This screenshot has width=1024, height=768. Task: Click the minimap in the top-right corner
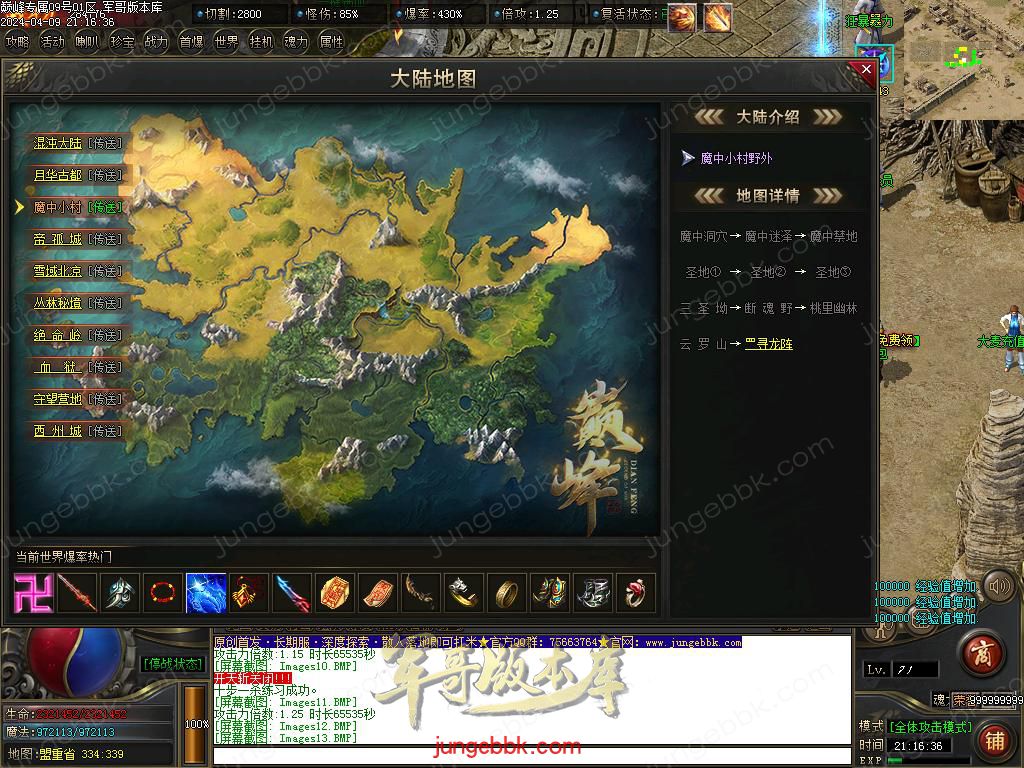963,59
